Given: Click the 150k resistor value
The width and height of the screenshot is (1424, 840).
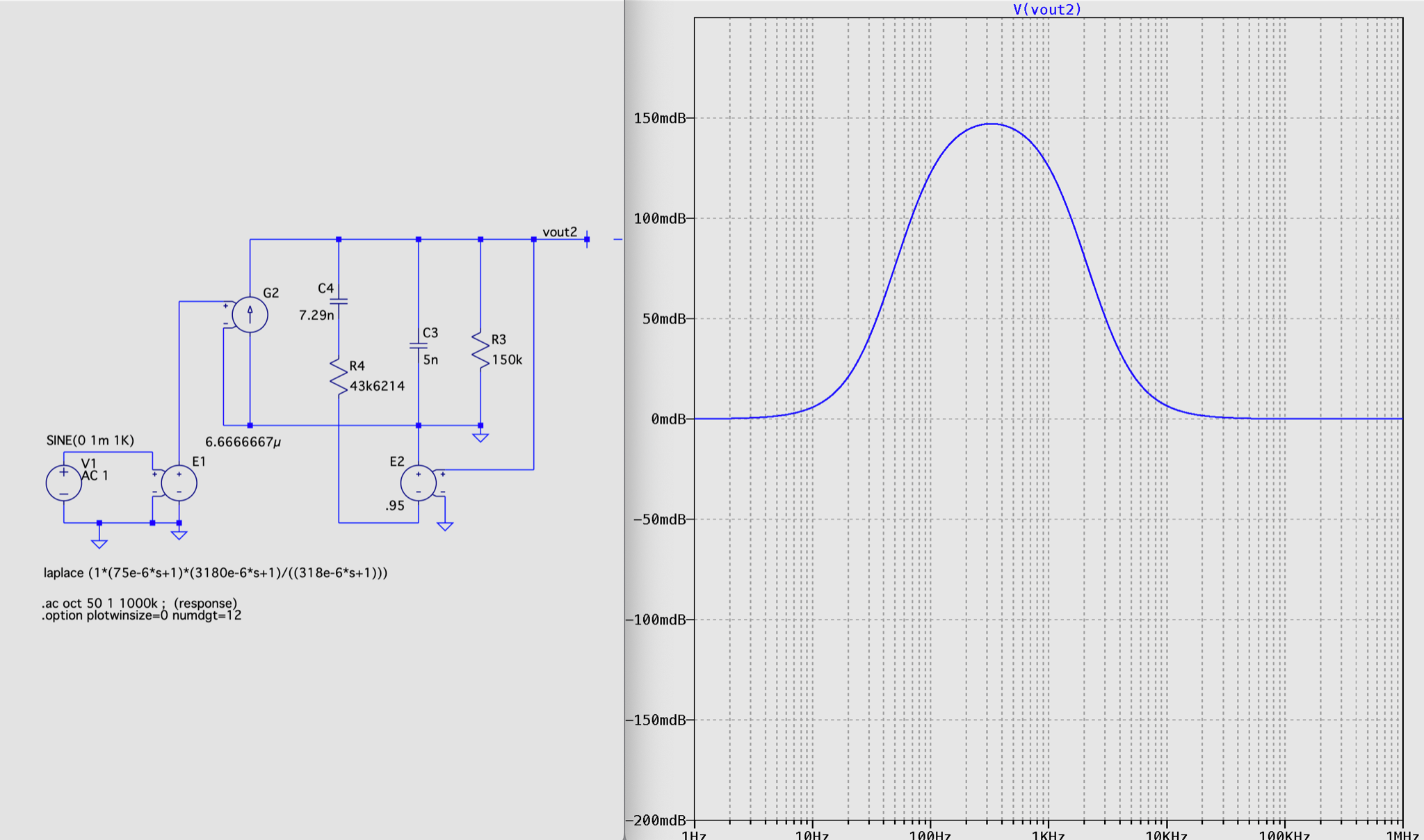Looking at the screenshot, I should pyautogui.click(x=507, y=360).
